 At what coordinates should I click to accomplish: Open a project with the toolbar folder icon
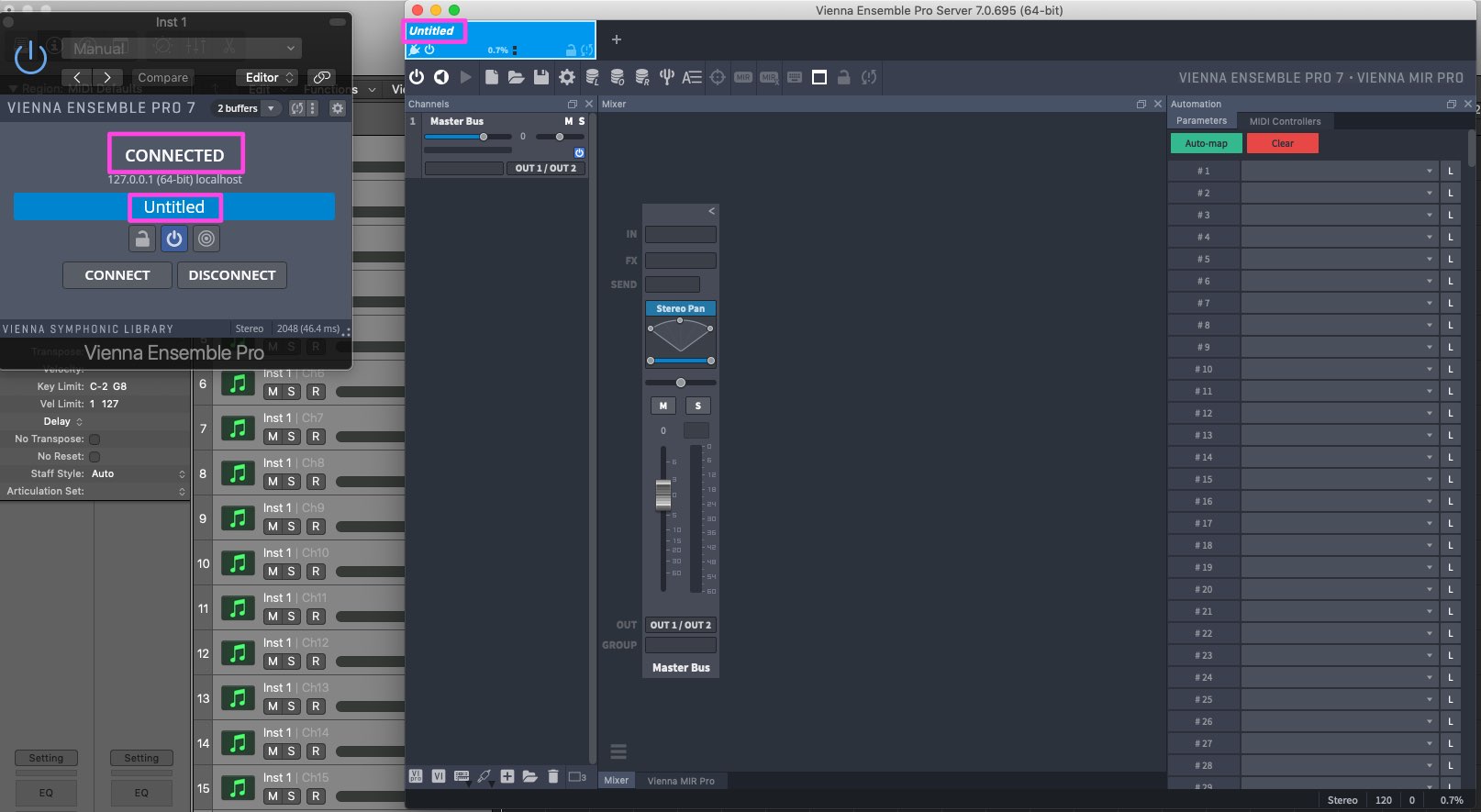tap(517, 77)
